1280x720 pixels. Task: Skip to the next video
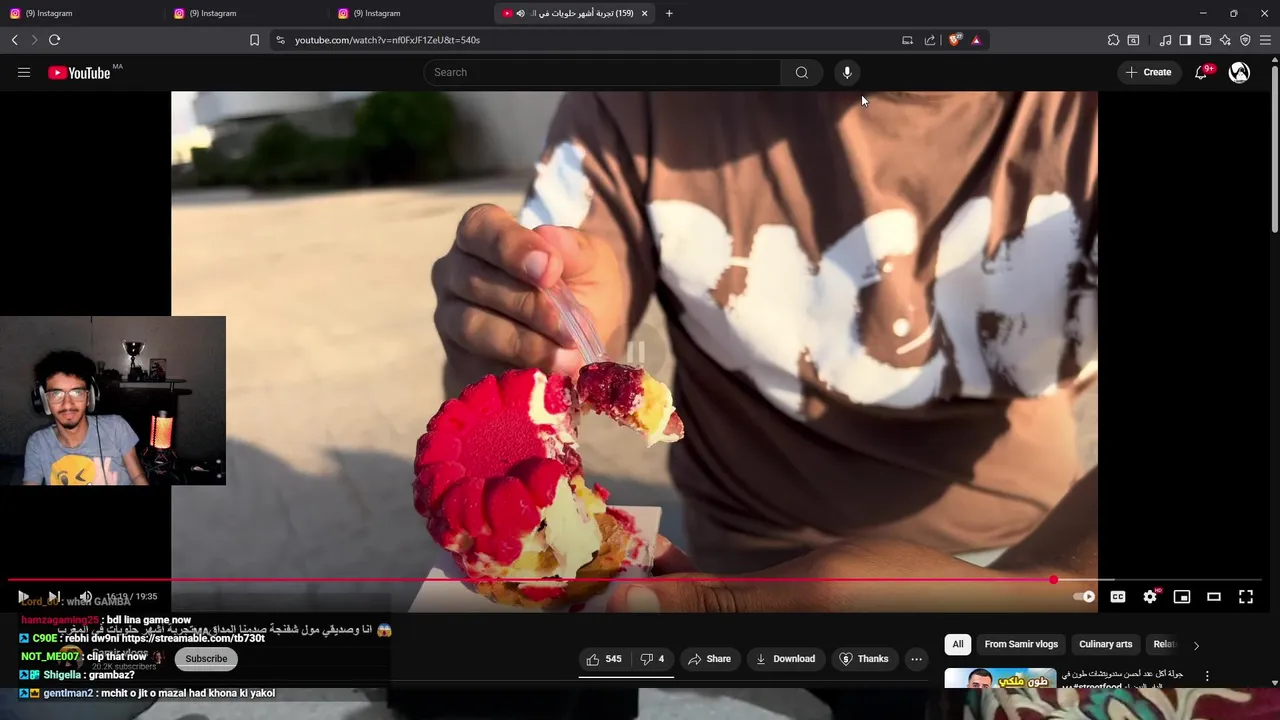pyautogui.click(x=54, y=597)
